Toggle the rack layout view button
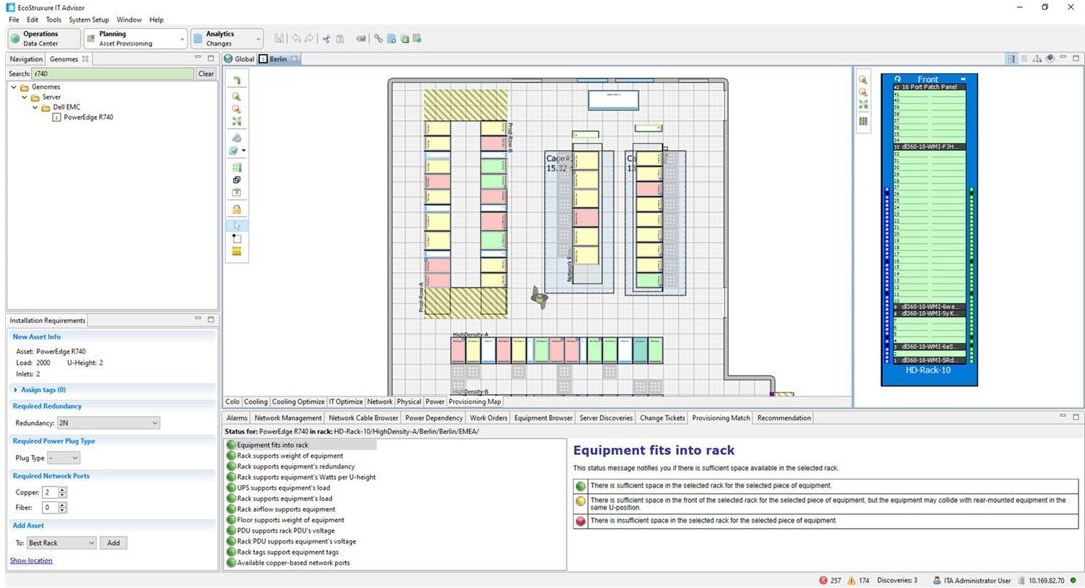This screenshot has width=1085, height=588. [863, 121]
